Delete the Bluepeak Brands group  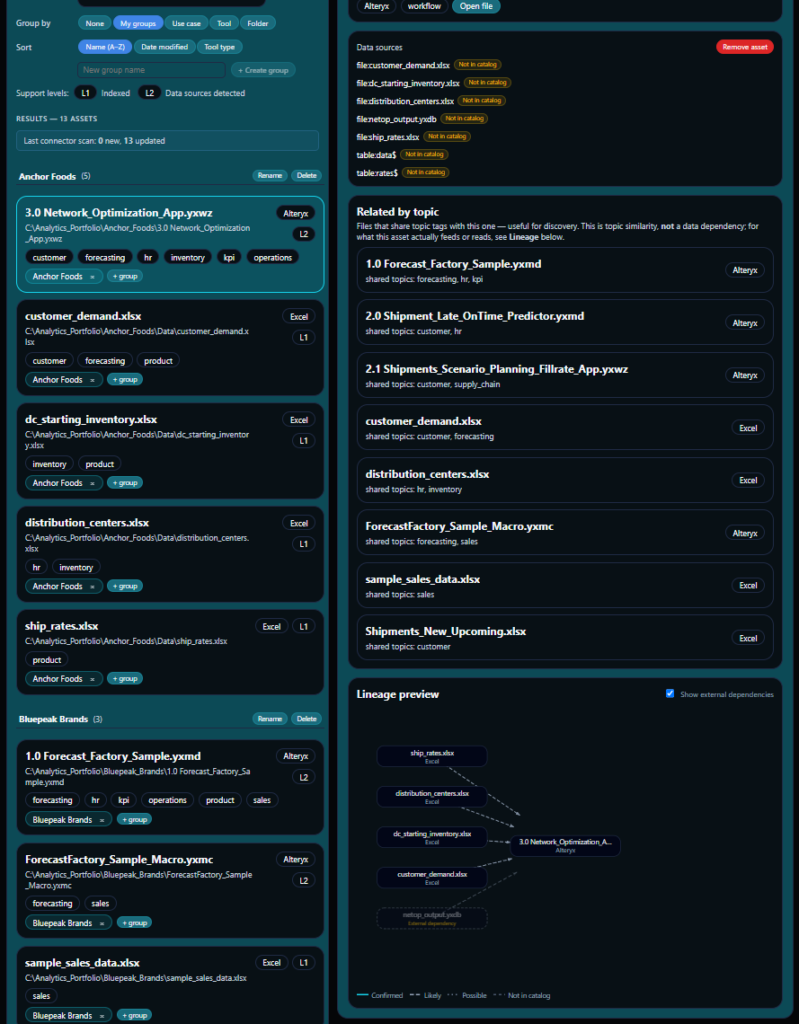[x=306, y=719]
